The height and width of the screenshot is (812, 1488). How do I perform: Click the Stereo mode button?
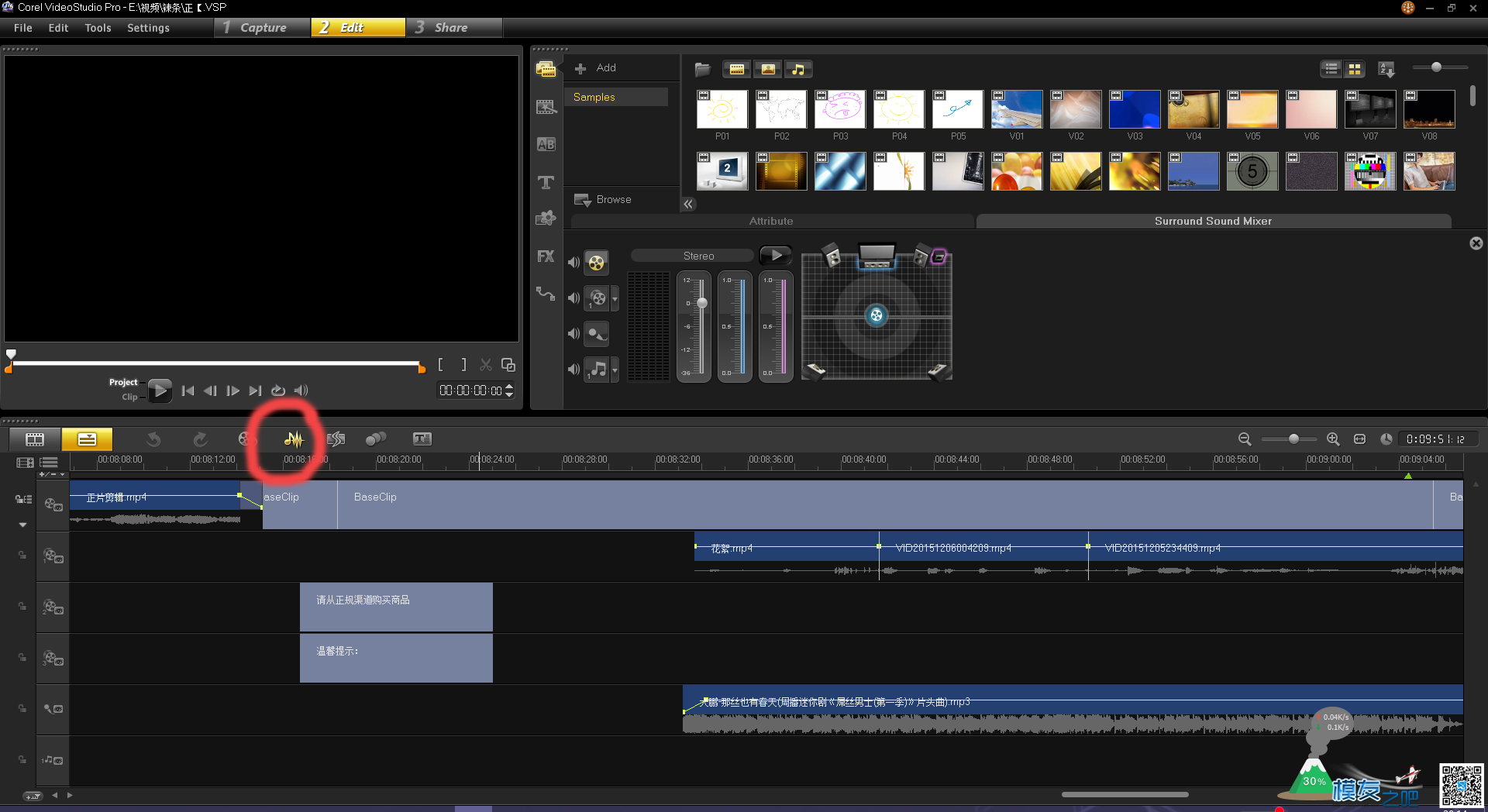click(692, 256)
